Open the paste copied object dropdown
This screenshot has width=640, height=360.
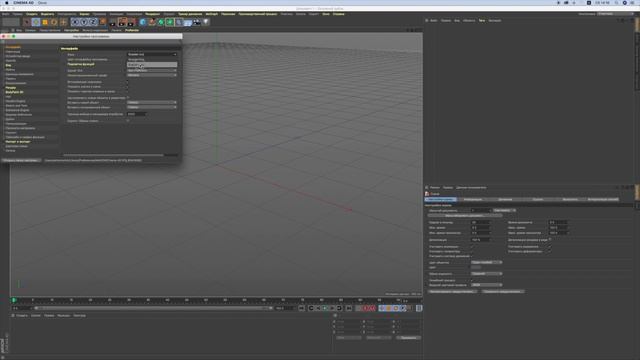pos(152,107)
